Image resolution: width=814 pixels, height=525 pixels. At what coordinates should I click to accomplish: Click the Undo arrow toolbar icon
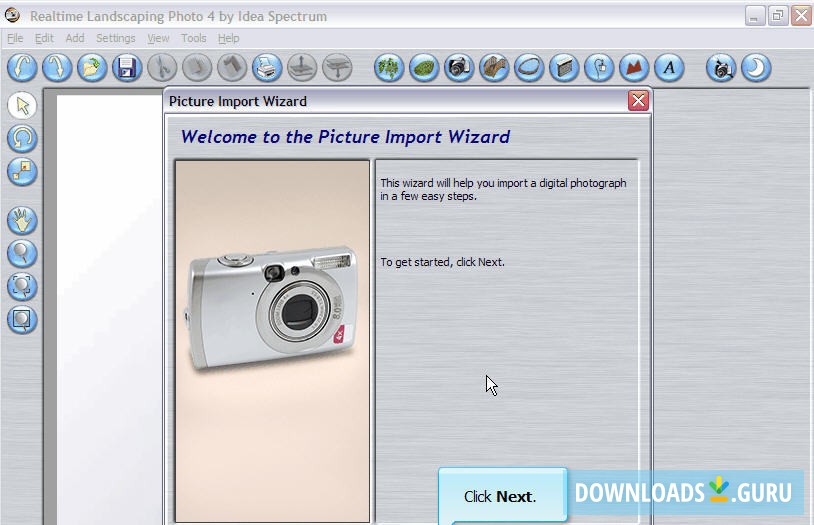pos(22,68)
